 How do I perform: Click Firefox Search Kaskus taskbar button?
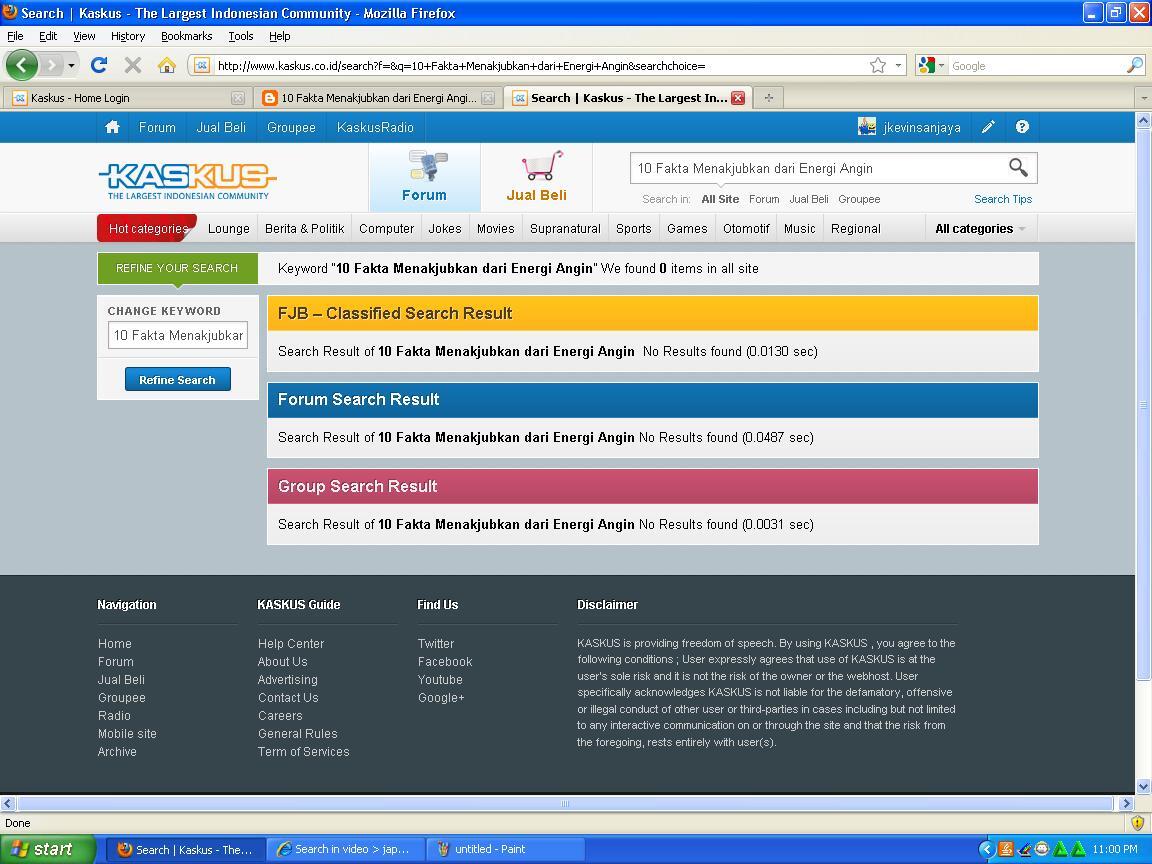click(x=185, y=849)
